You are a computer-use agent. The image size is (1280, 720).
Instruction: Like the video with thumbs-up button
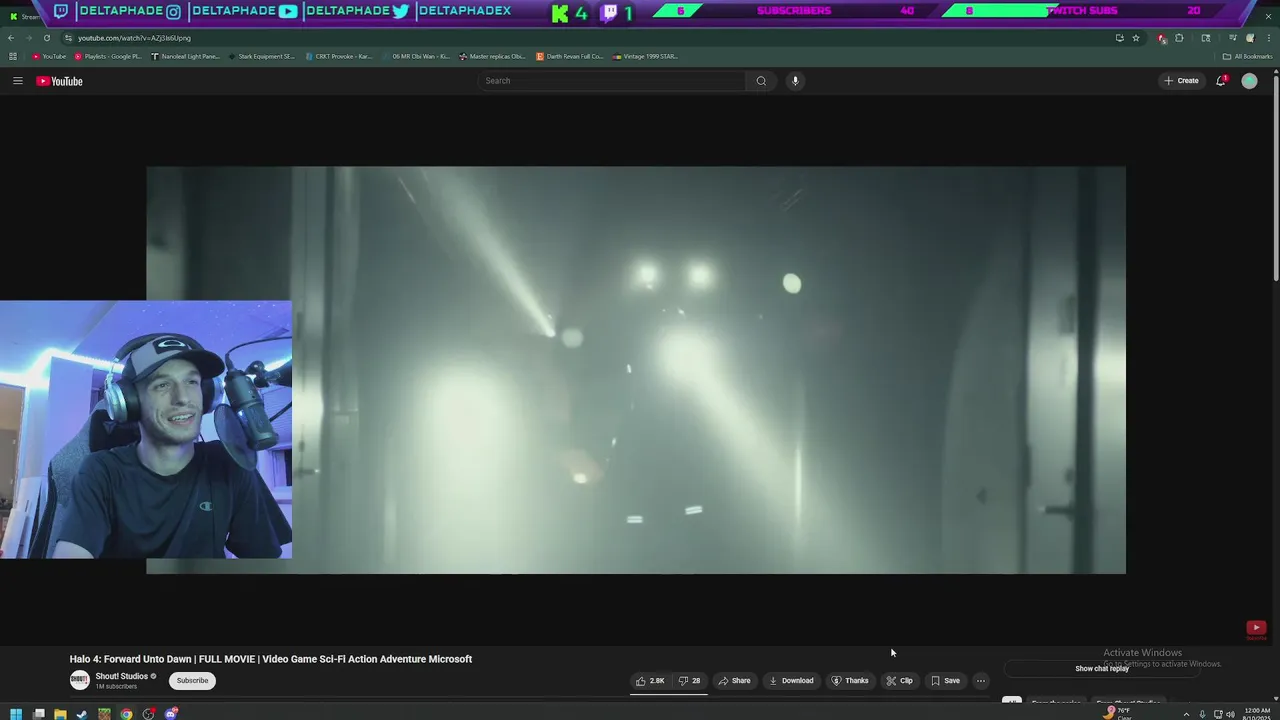(x=649, y=681)
